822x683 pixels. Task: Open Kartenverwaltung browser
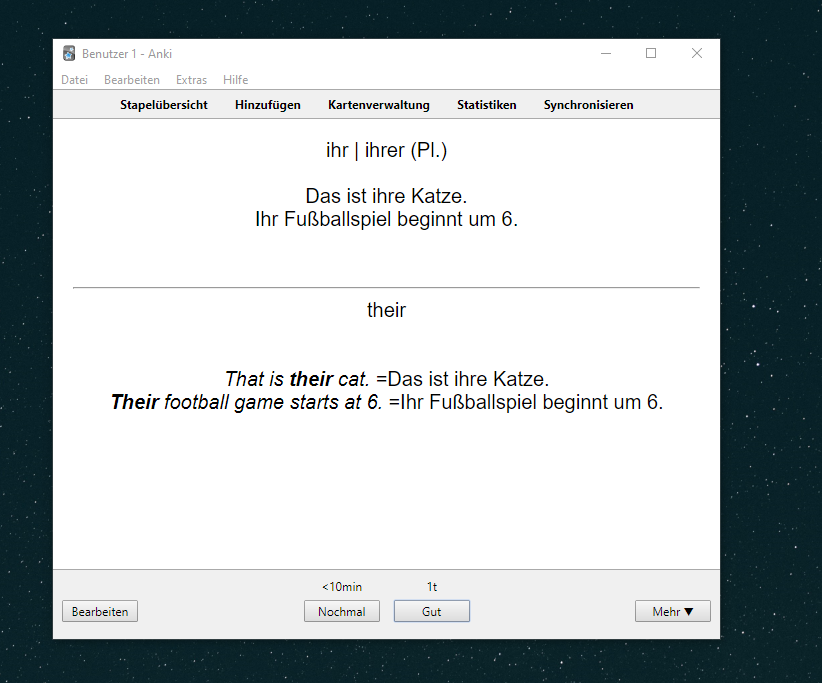coord(378,105)
